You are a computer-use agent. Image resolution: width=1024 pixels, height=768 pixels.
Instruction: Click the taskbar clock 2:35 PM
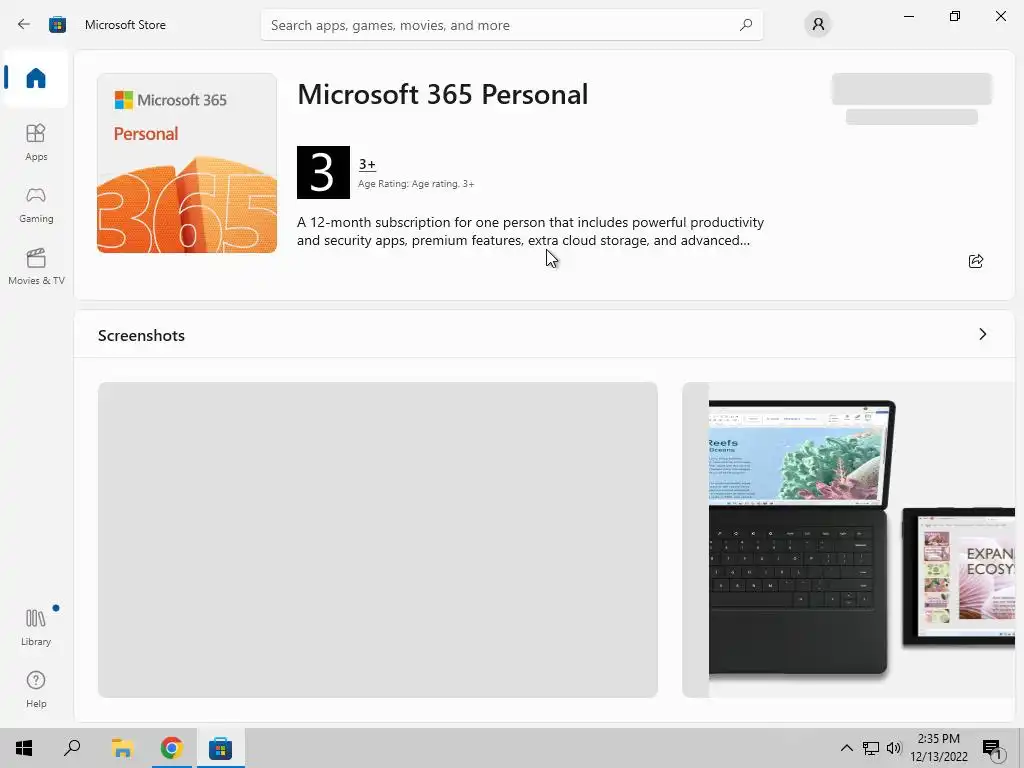click(x=938, y=739)
